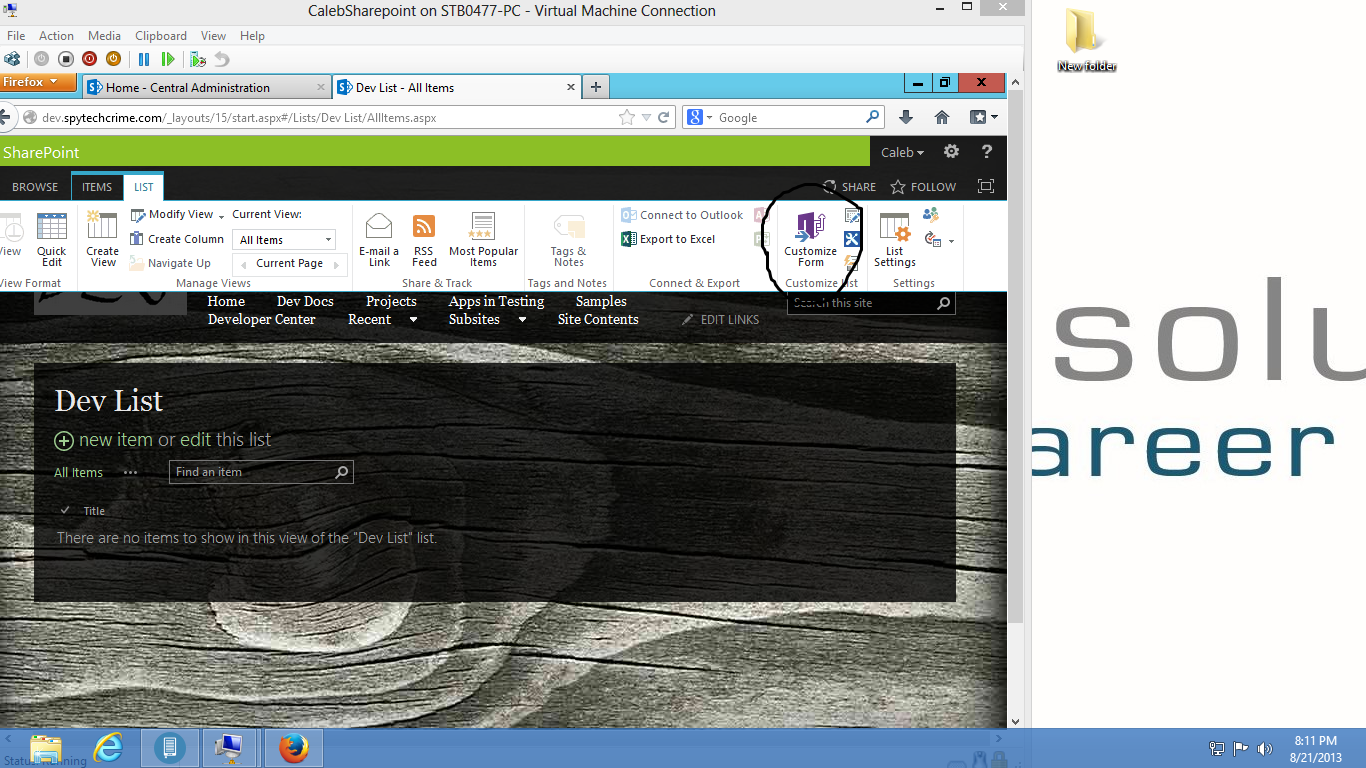
Task: Click FOLLOW to follow this list
Action: (923, 187)
